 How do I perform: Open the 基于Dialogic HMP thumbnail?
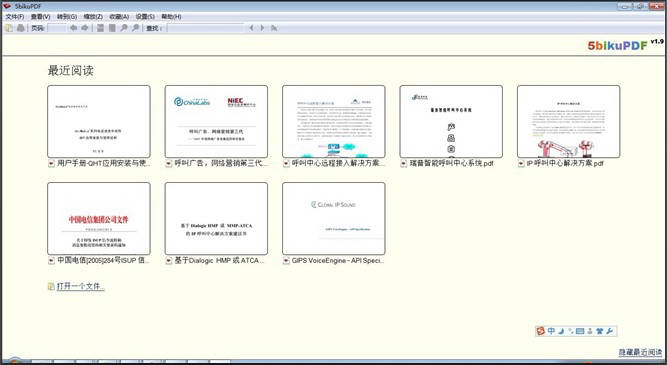[x=216, y=219]
